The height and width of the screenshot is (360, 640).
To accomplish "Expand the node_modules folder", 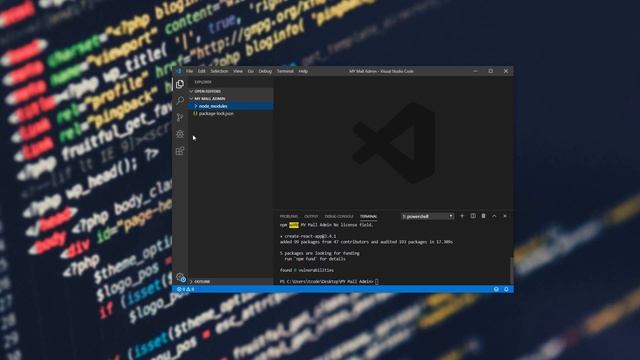I will (231, 106).
